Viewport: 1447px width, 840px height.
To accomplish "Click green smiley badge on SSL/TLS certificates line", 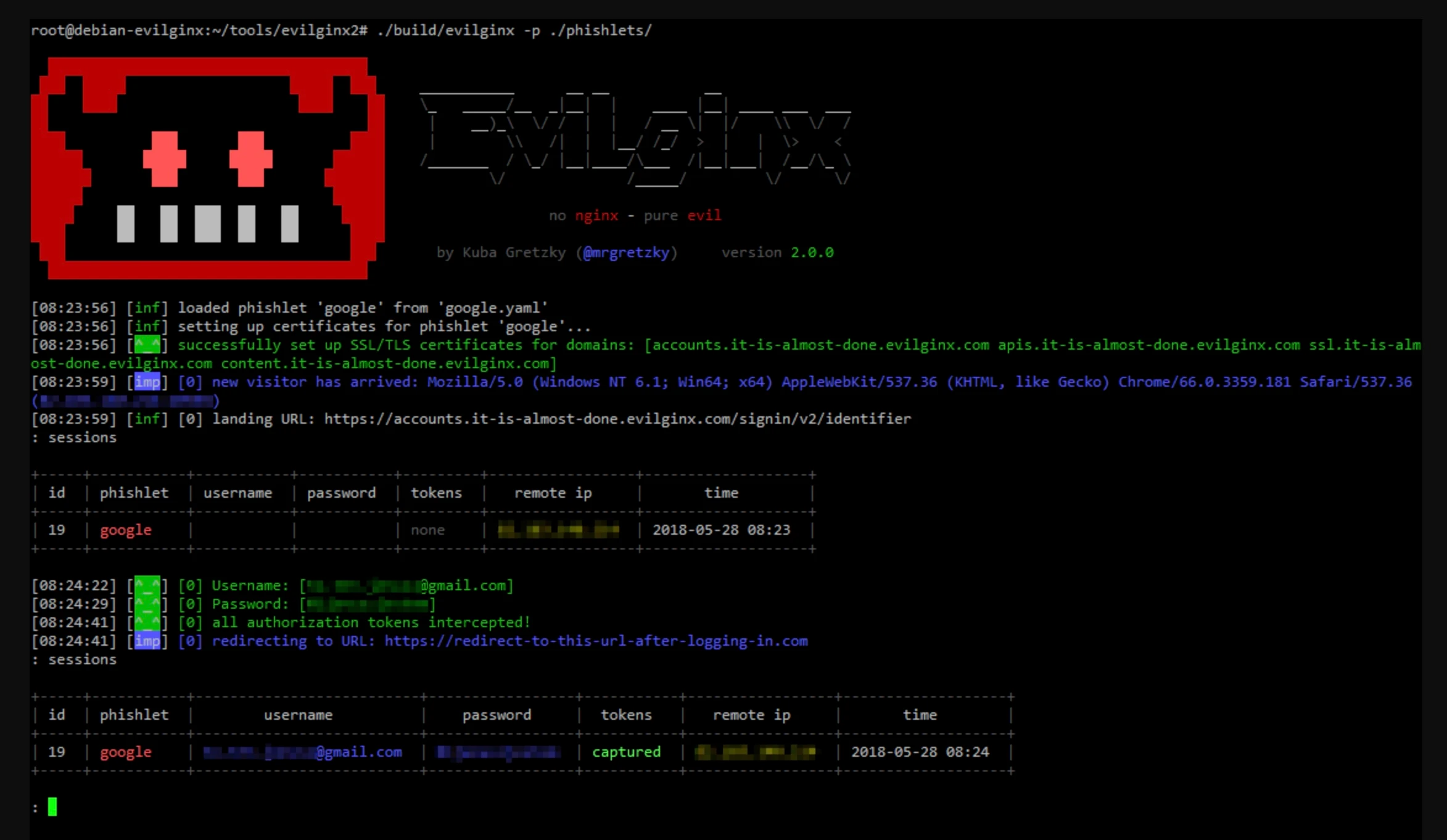I will click(x=147, y=345).
